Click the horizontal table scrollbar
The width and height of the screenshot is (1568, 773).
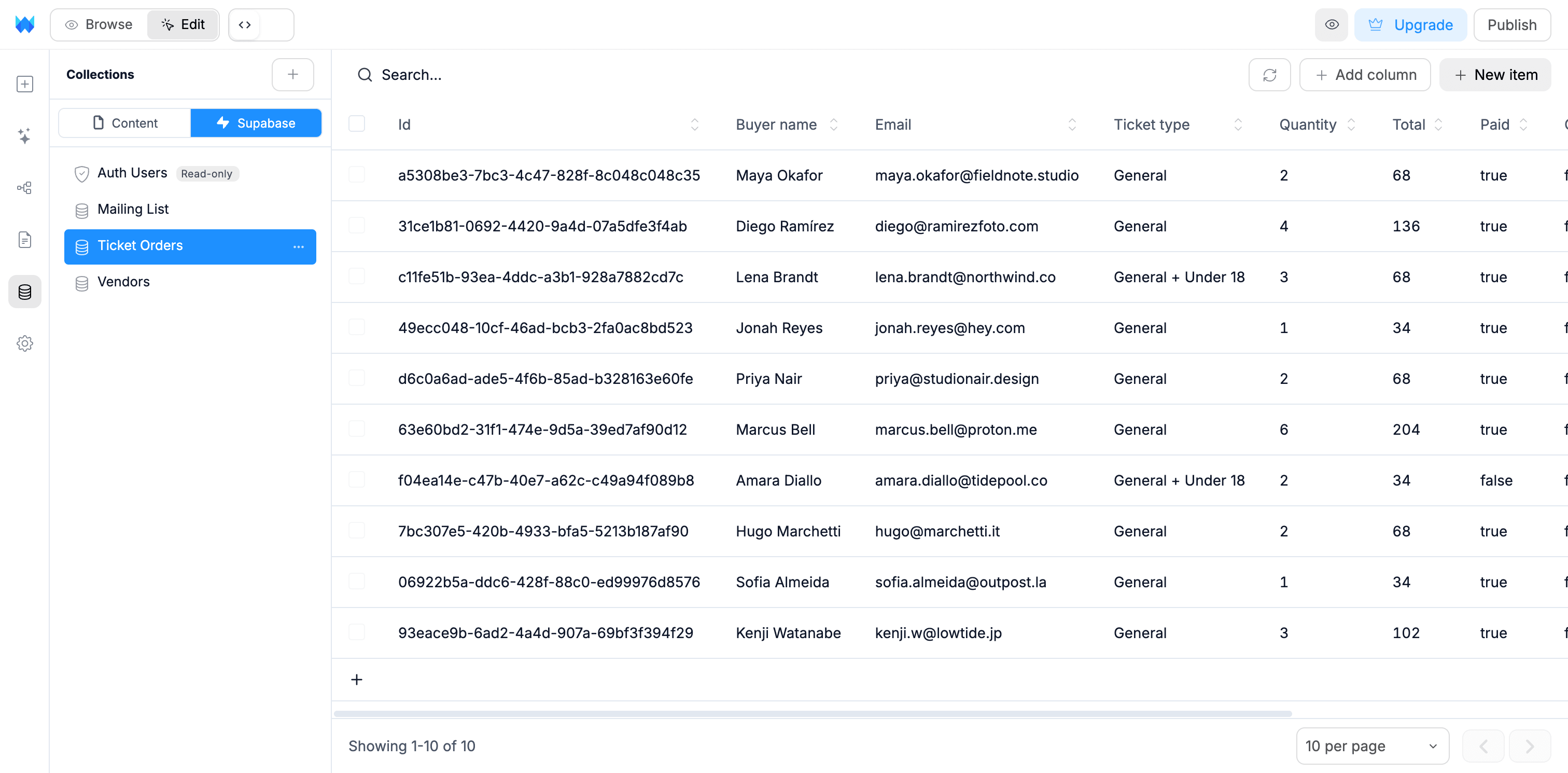813,713
